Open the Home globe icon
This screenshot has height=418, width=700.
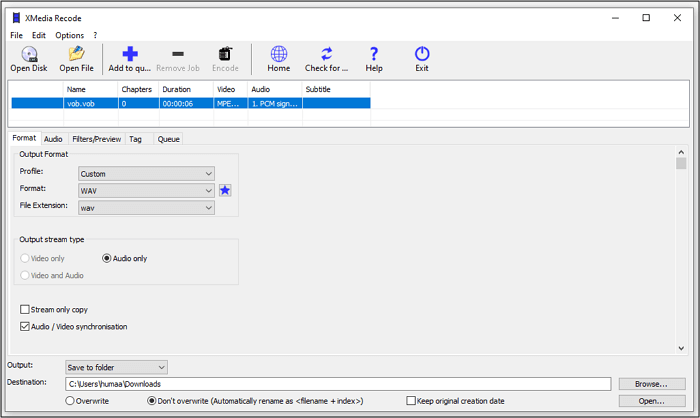(x=279, y=54)
